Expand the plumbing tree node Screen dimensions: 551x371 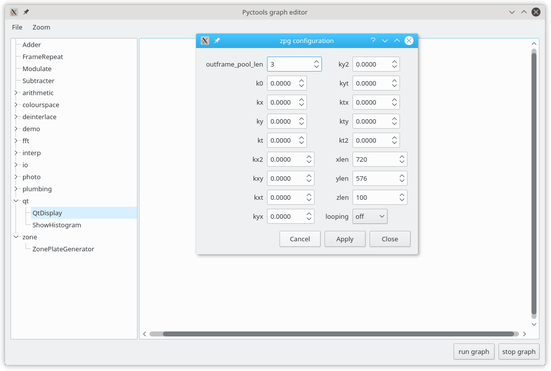pyautogui.click(x=16, y=189)
